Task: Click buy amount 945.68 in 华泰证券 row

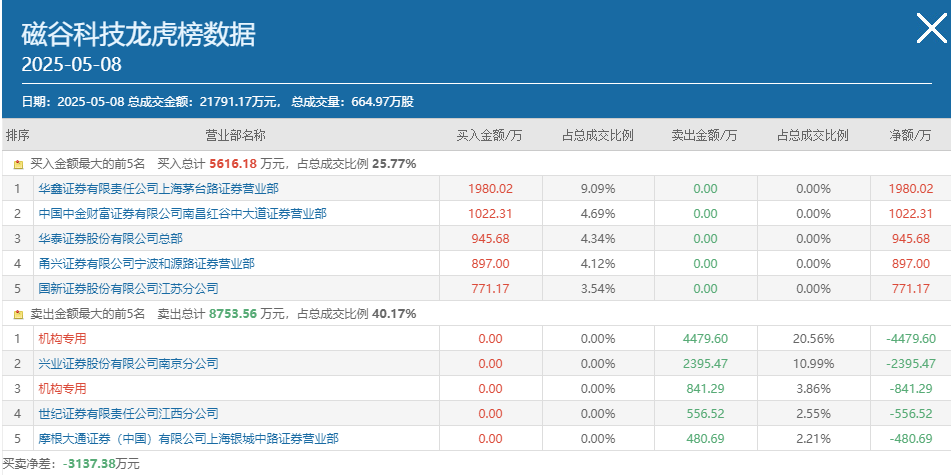Action: coord(490,238)
